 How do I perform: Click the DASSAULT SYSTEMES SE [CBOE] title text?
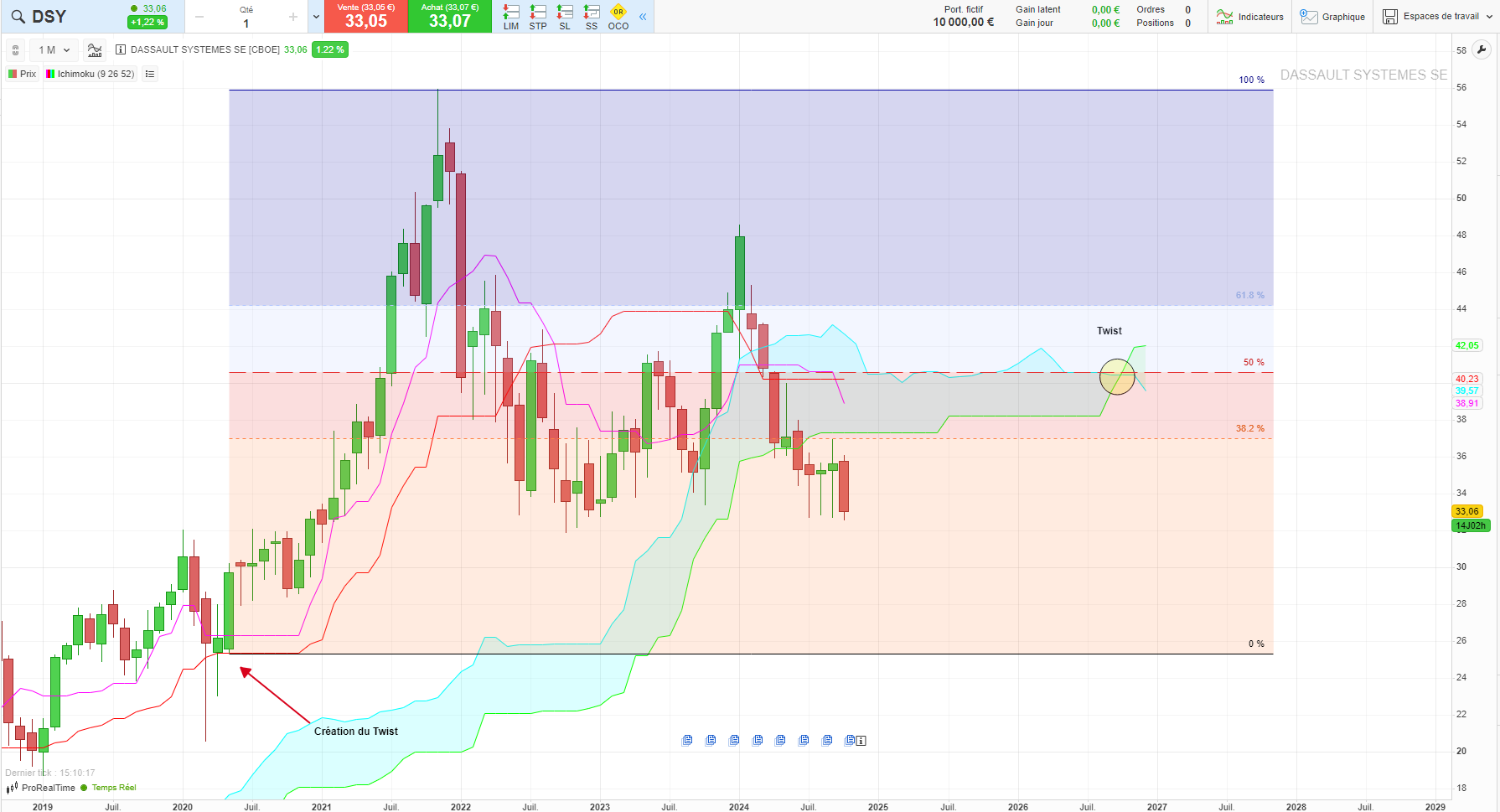pyautogui.click(x=205, y=50)
